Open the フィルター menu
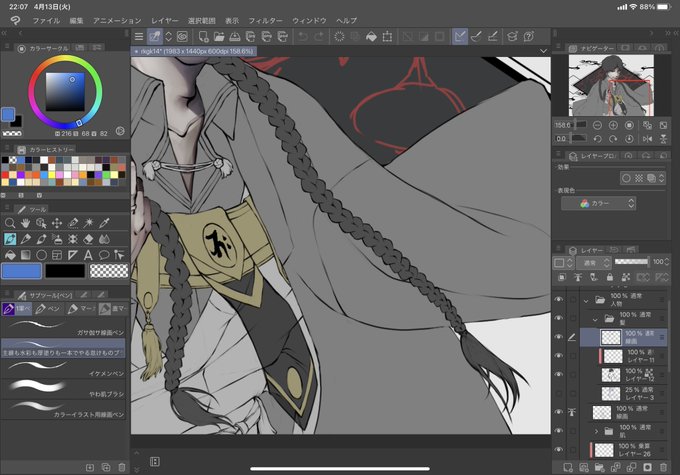 265,20
